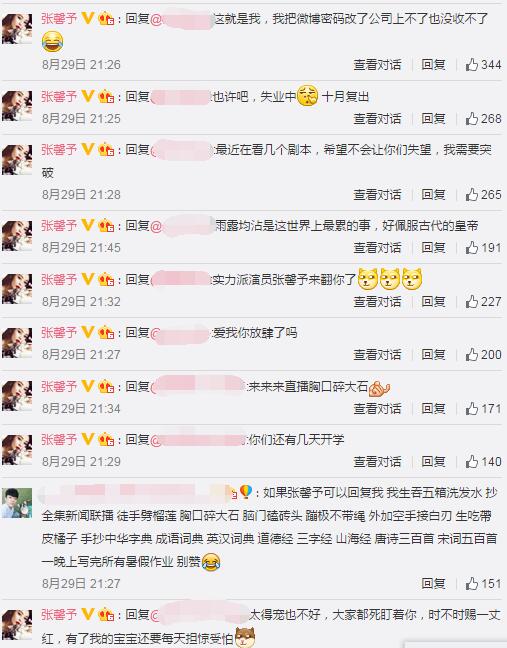This screenshot has height=648, width=507.
Task: Click 回复 on the 21:28 comment
Action: point(433,194)
